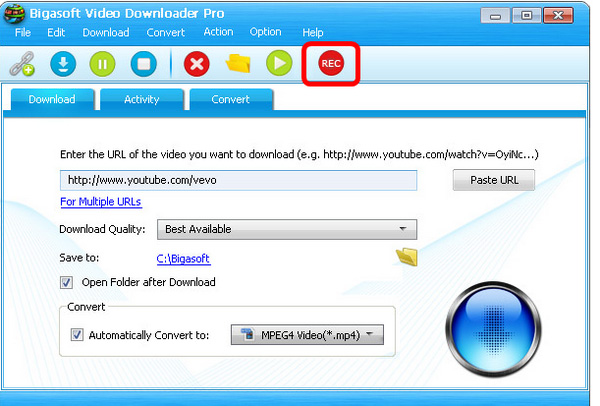The image size is (600, 406).
Task: Open the C:\Bigasoft save path link
Action: tap(183, 259)
